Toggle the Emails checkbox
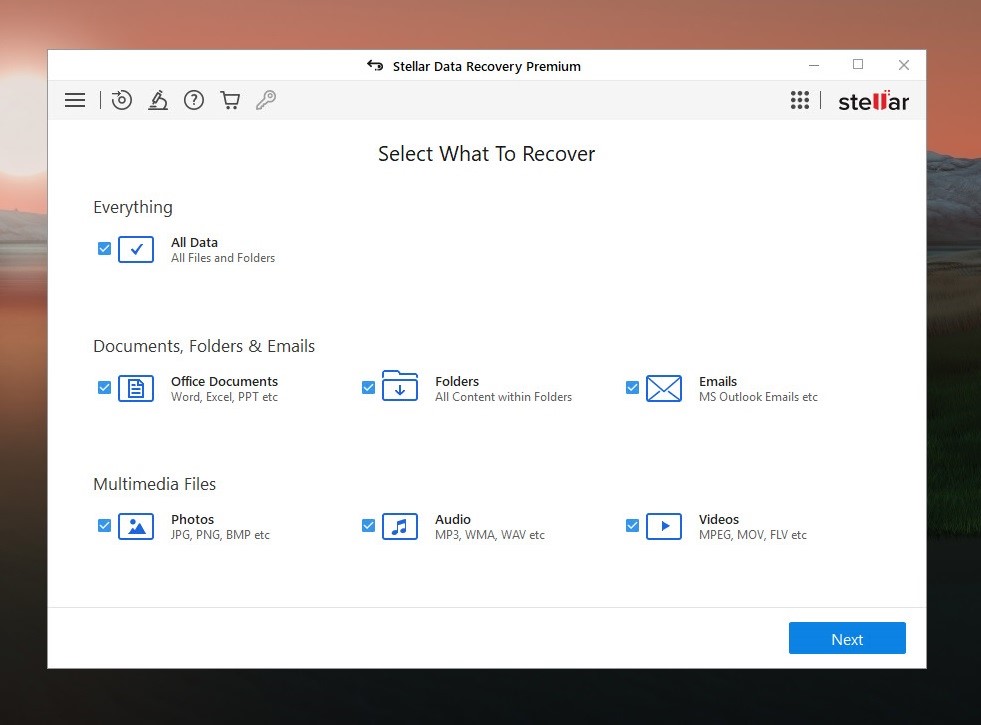 pos(633,388)
